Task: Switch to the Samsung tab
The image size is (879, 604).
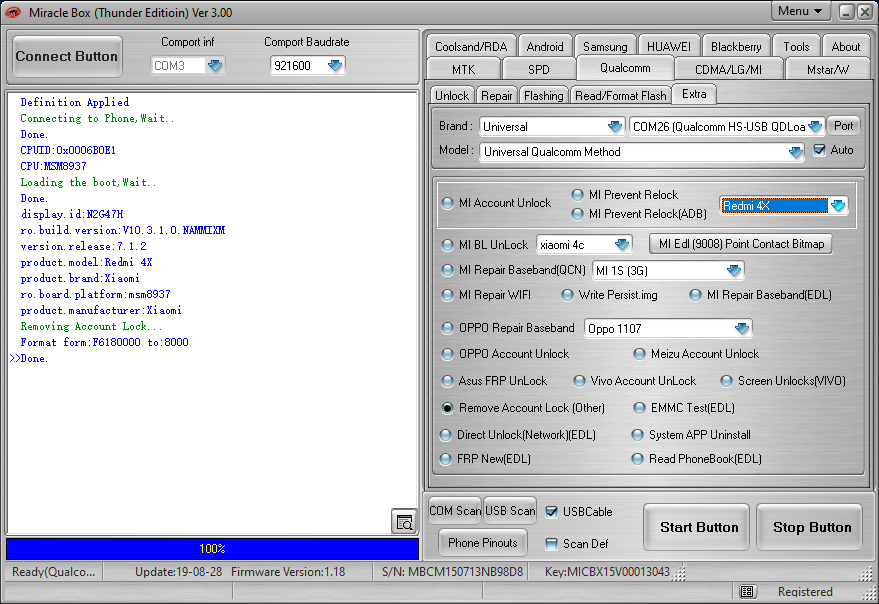Action: point(605,47)
